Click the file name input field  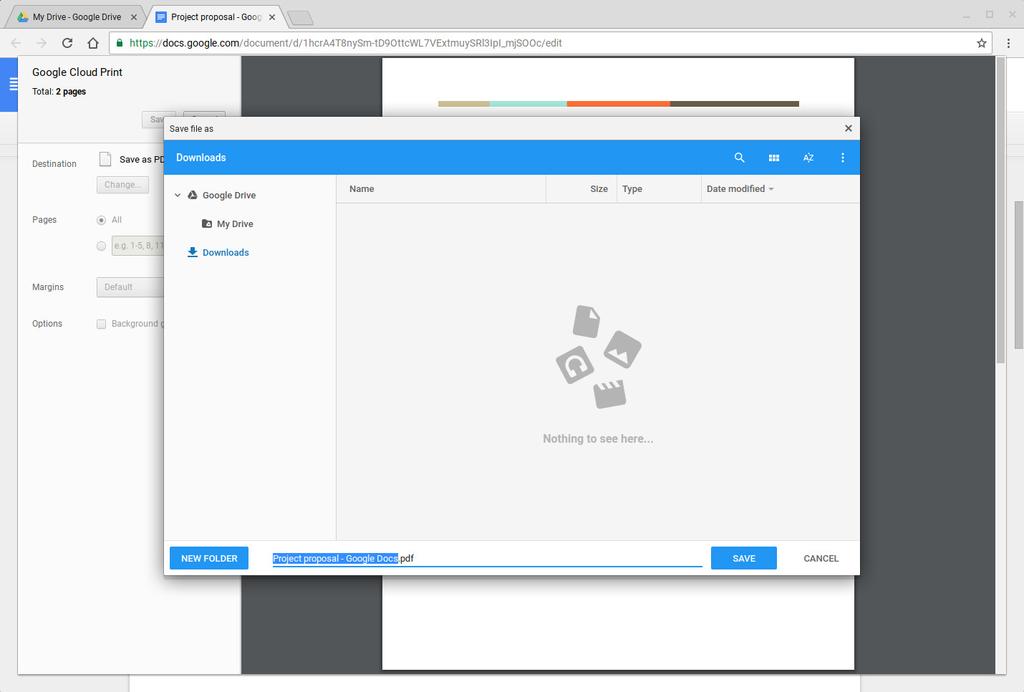(x=487, y=558)
